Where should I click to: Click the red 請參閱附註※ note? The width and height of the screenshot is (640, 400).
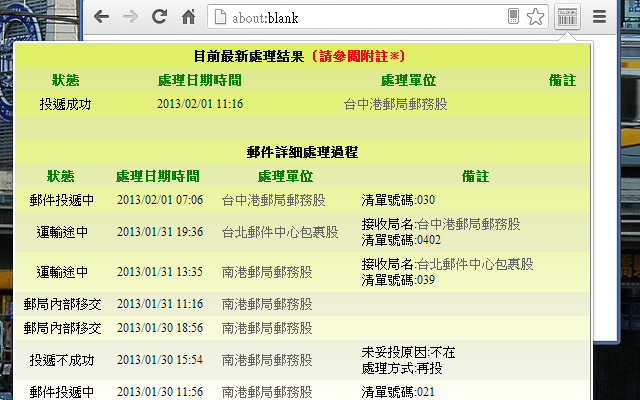[358, 56]
